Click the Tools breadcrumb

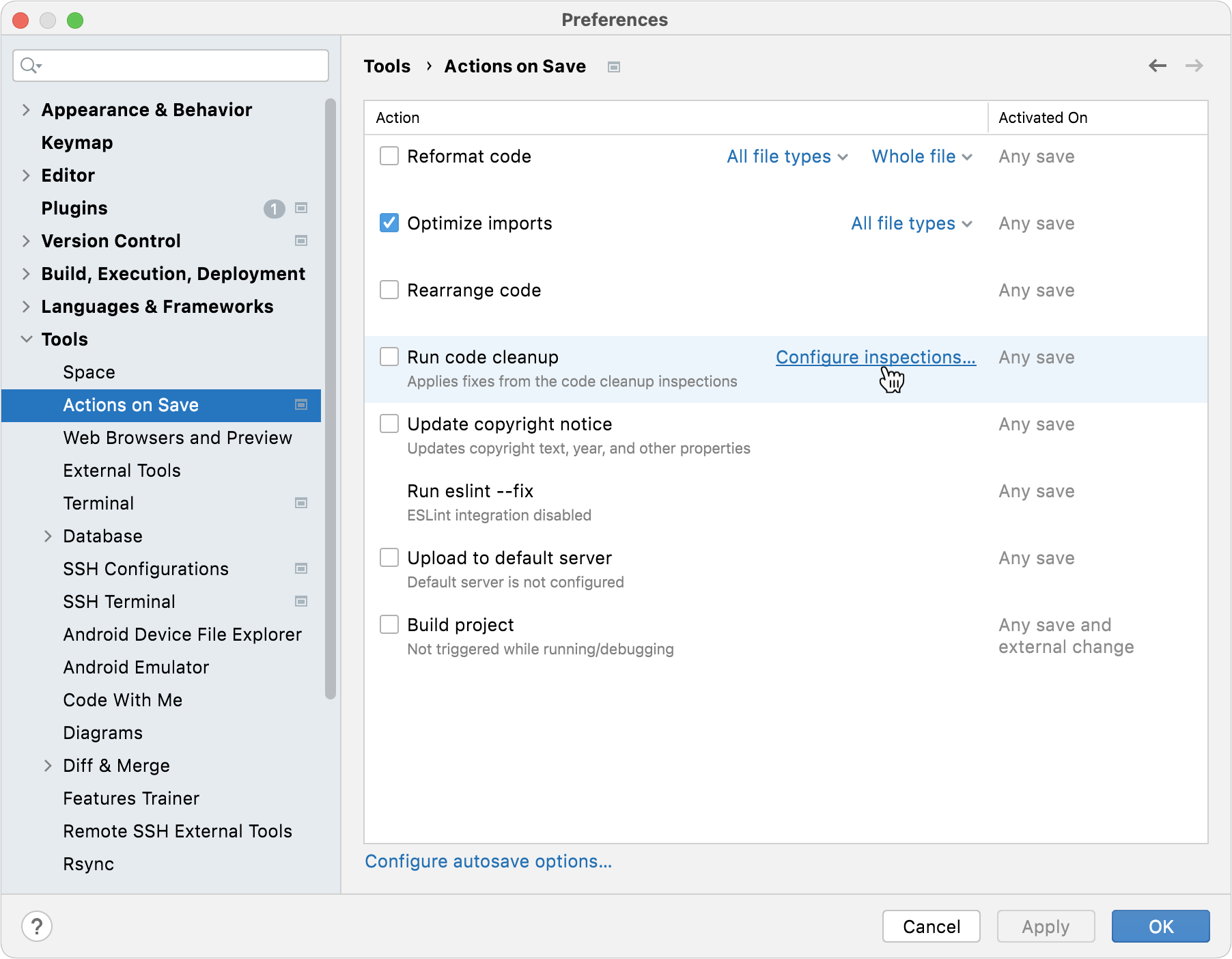[387, 66]
